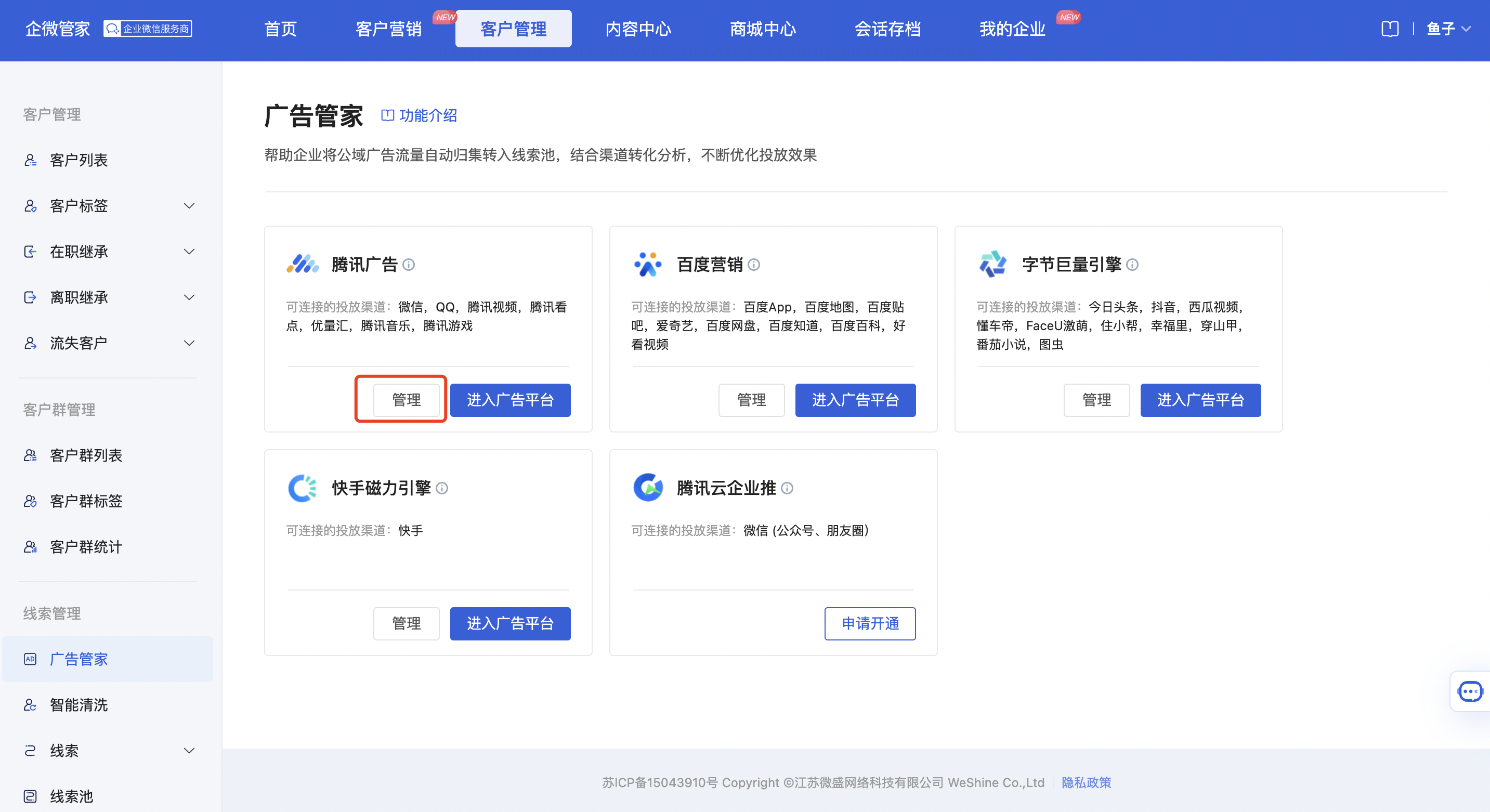Open the chat support floating widget
This screenshot has width=1490, height=812.
pos(1470,691)
